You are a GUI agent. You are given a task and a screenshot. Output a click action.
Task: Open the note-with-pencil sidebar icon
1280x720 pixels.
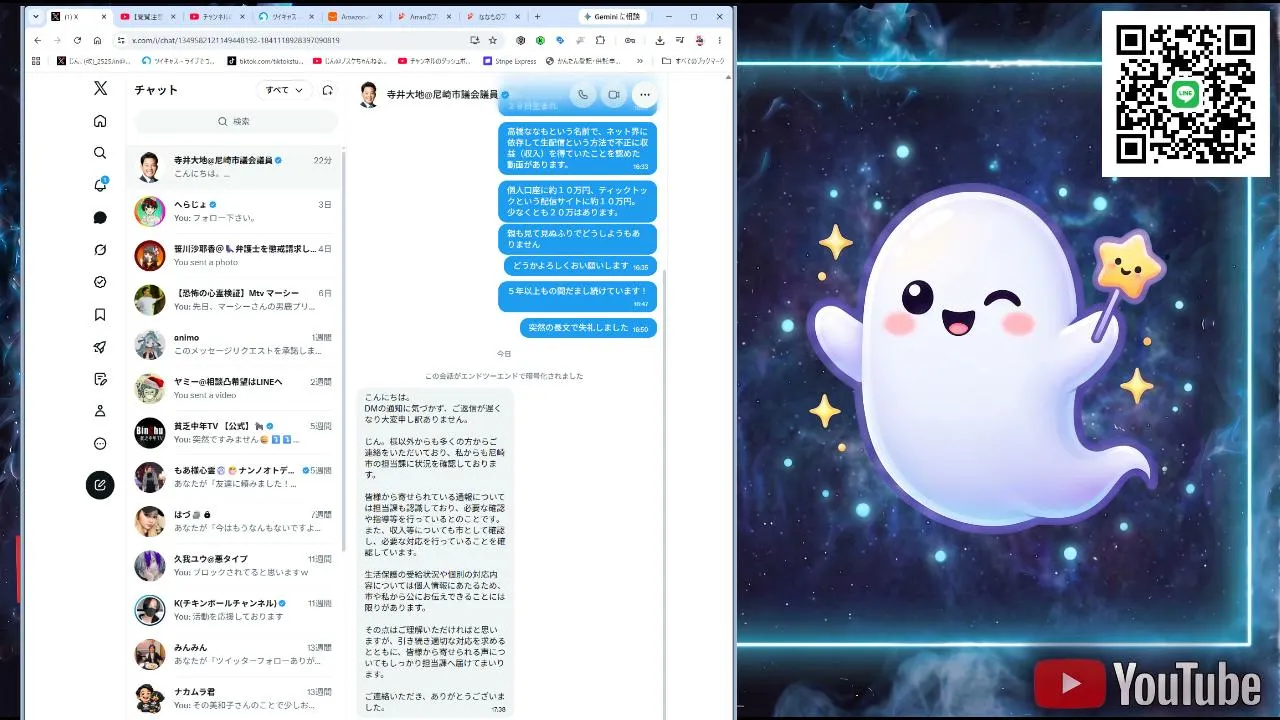click(x=100, y=379)
